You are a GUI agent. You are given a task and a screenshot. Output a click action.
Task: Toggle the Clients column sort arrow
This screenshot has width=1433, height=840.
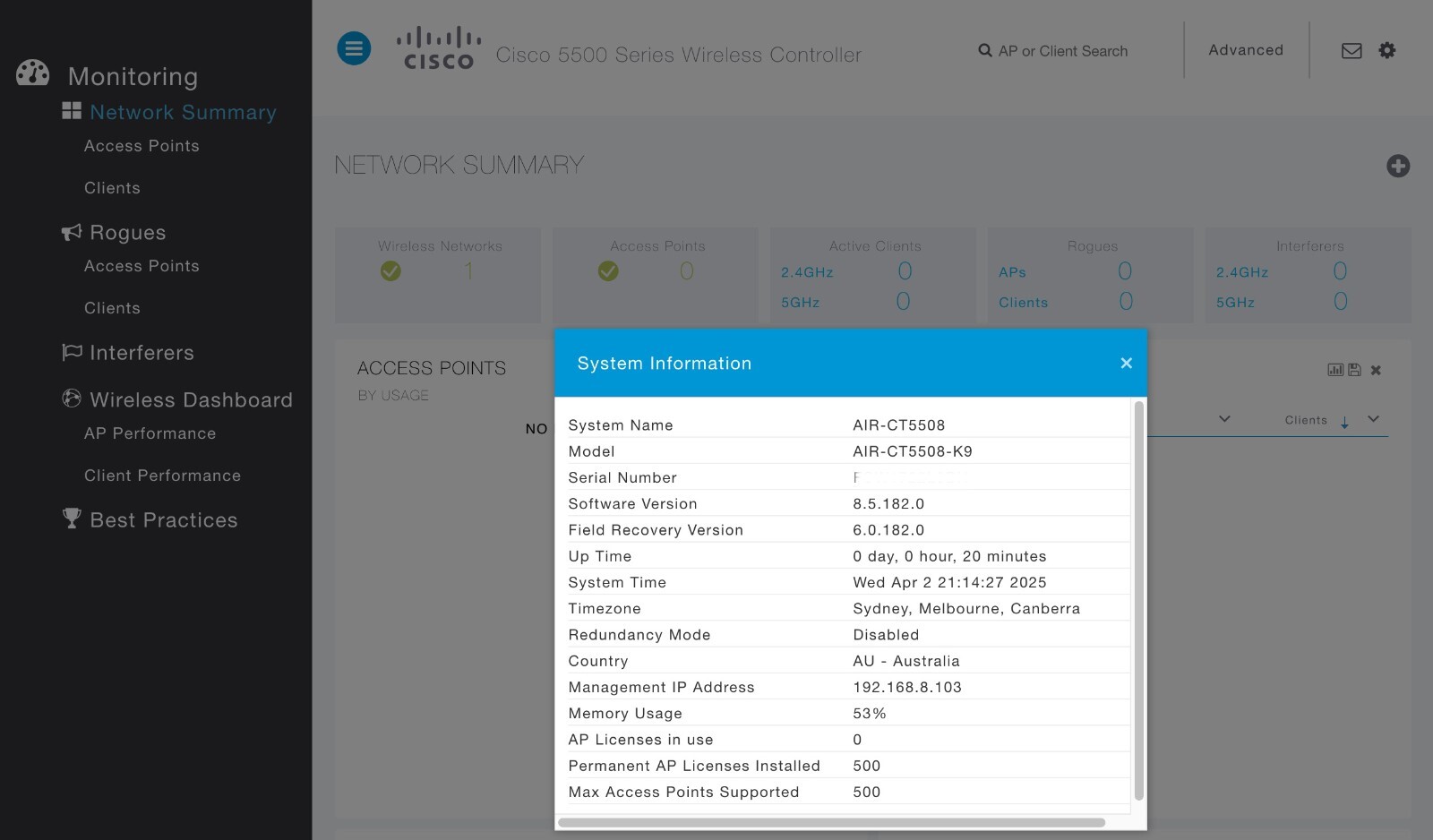1344,422
